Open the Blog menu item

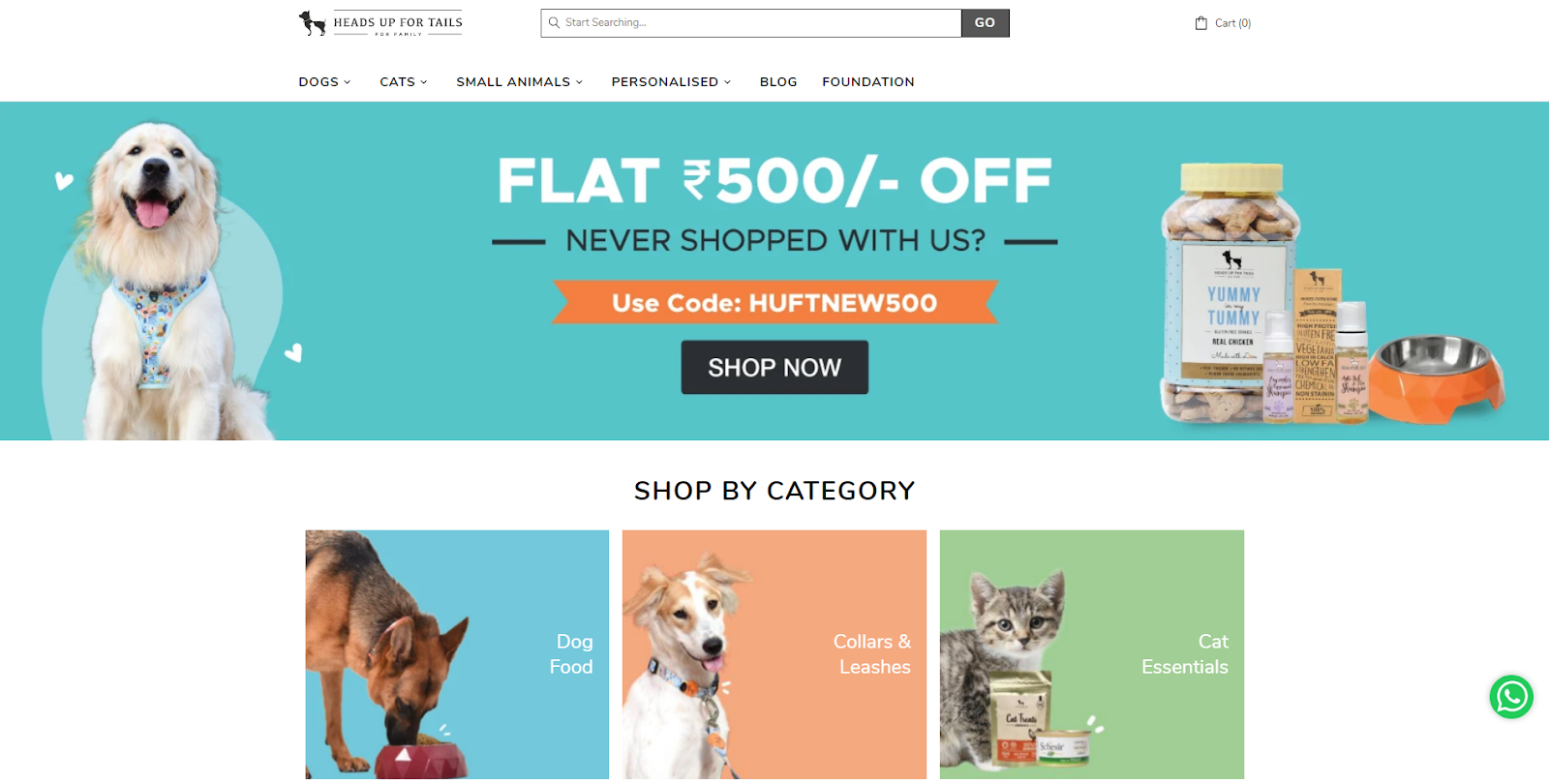pos(778,82)
